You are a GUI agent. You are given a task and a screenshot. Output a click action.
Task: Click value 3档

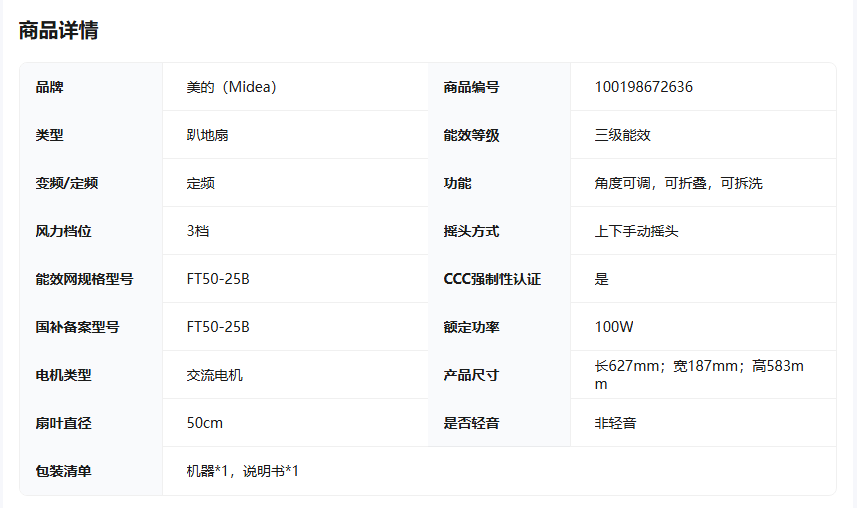pyautogui.click(x=198, y=231)
